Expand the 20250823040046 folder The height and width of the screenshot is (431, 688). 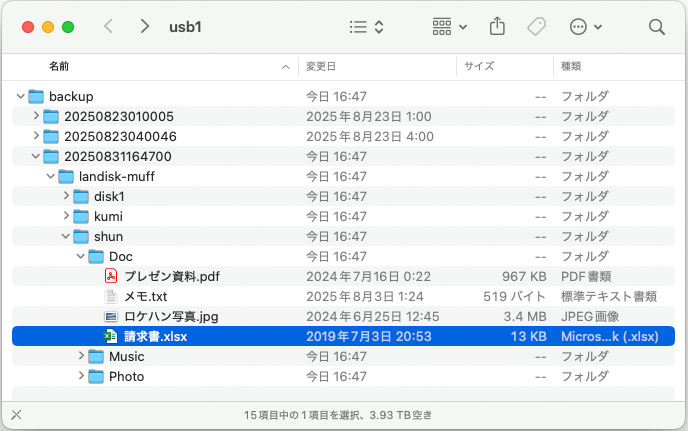(x=36, y=136)
